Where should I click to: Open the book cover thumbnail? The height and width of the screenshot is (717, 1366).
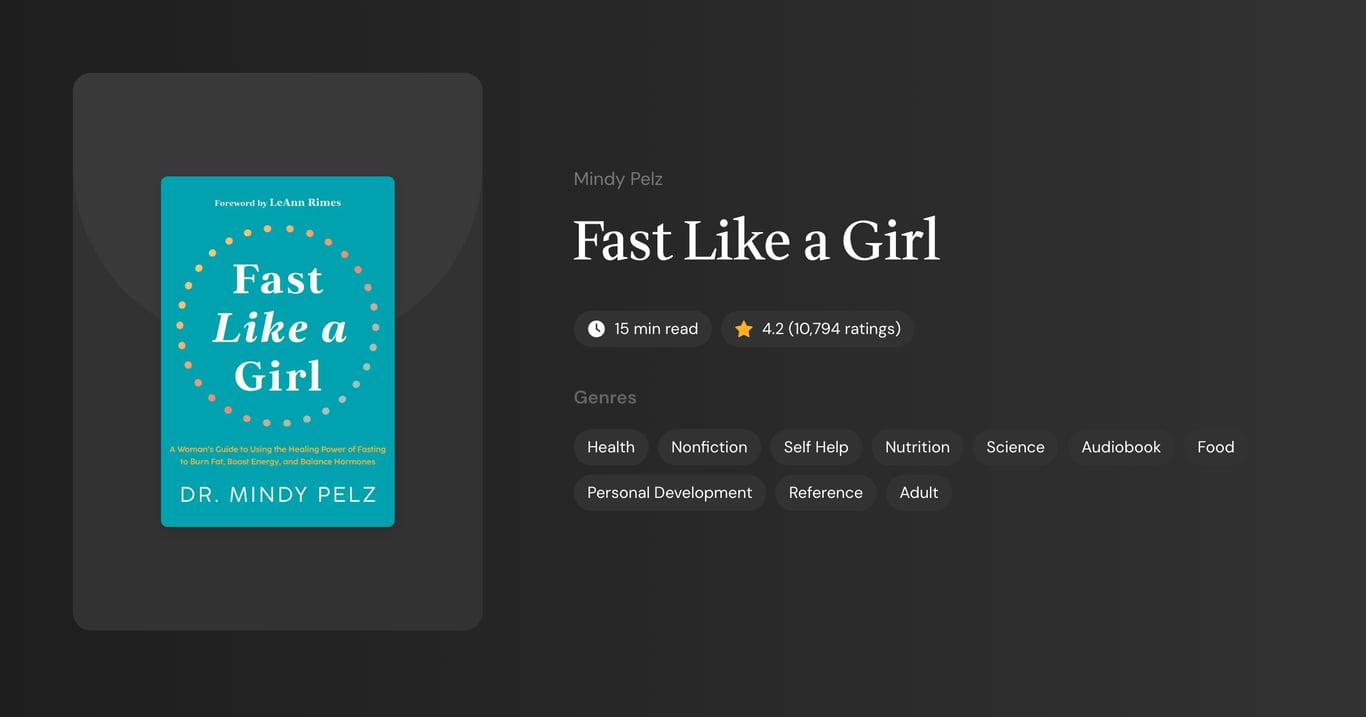(x=277, y=350)
